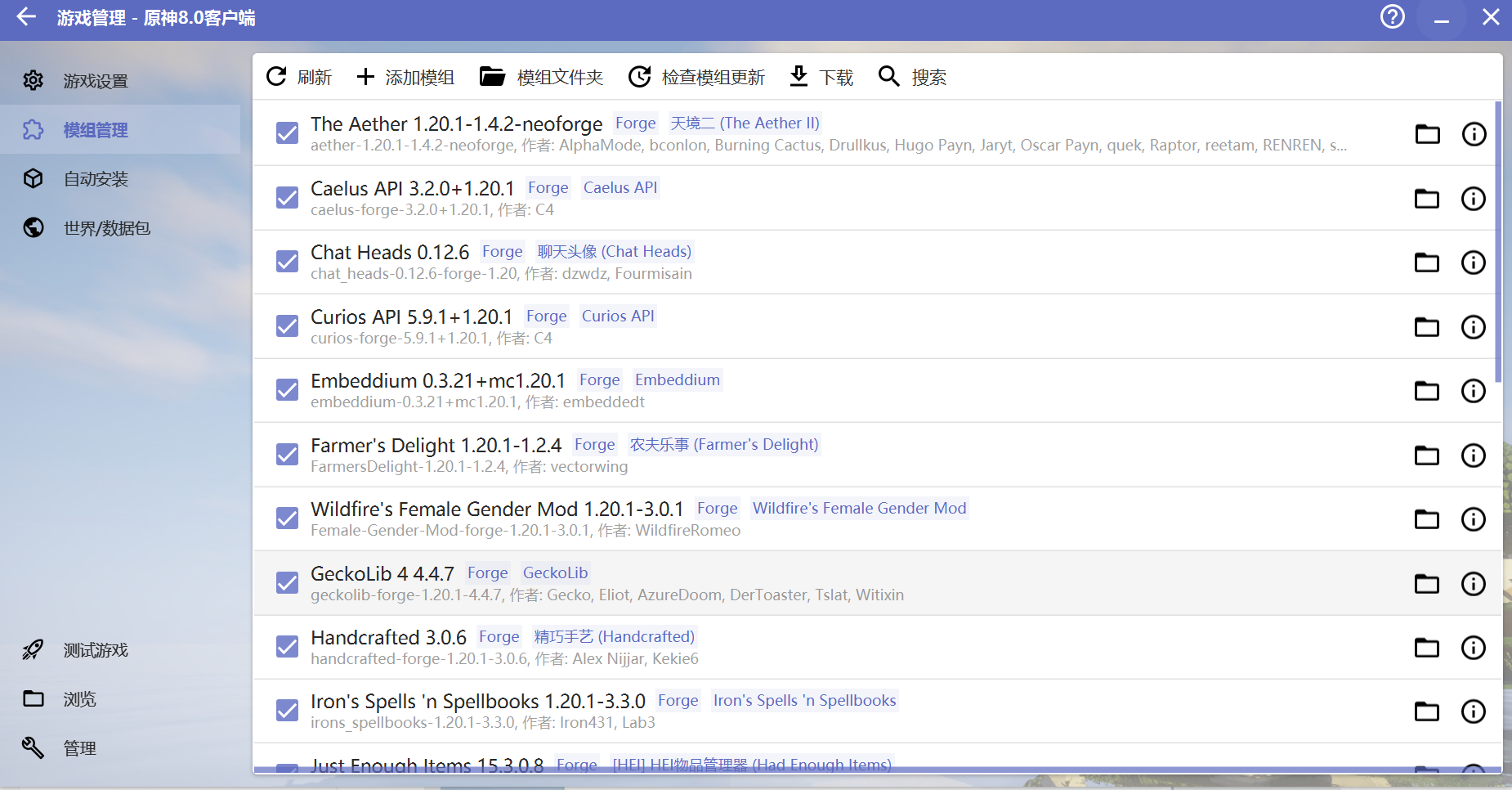Open the 搜索 search tool
The image size is (1512, 790).
[912, 77]
